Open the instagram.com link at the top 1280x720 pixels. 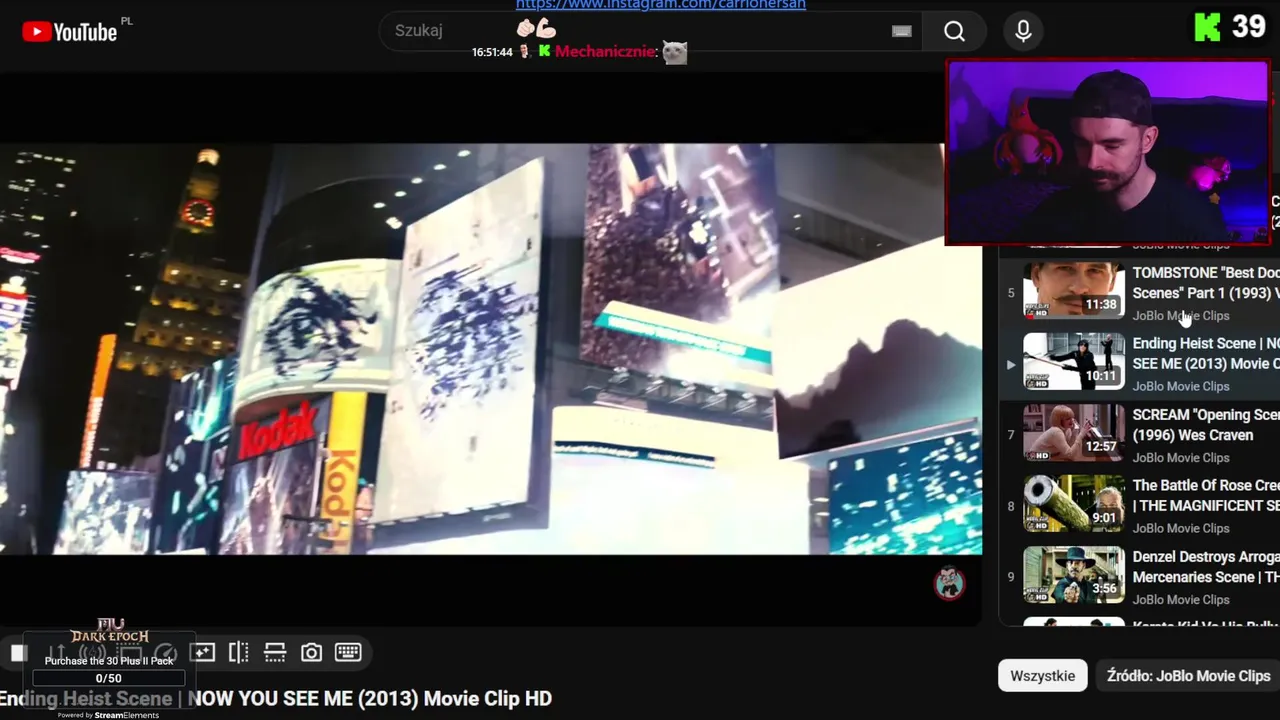[x=661, y=5]
